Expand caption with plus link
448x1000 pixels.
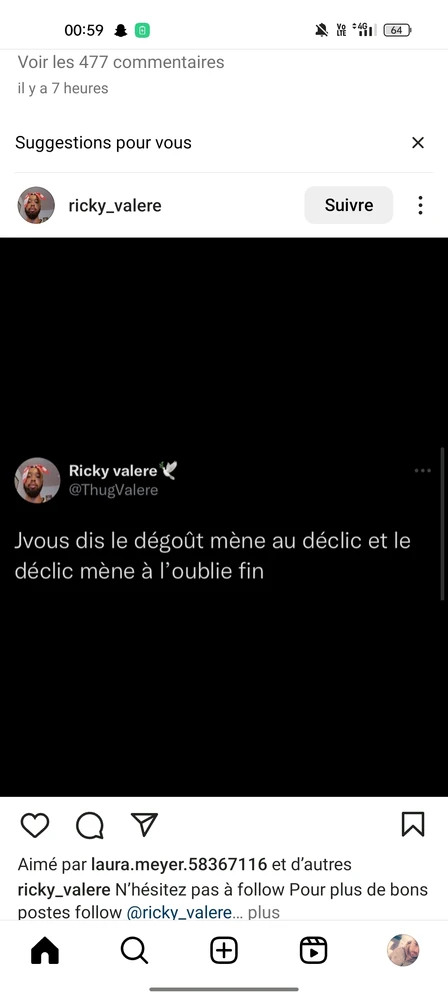pyautogui.click(x=264, y=912)
